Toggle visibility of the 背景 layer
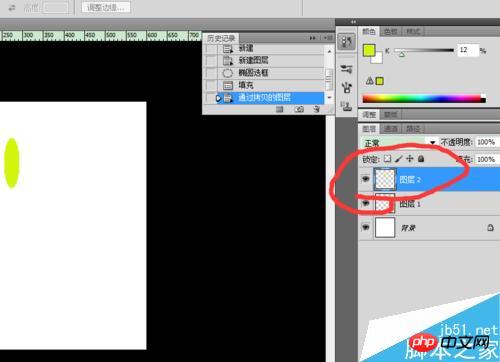This screenshot has height=362, width=500. pyautogui.click(x=366, y=227)
